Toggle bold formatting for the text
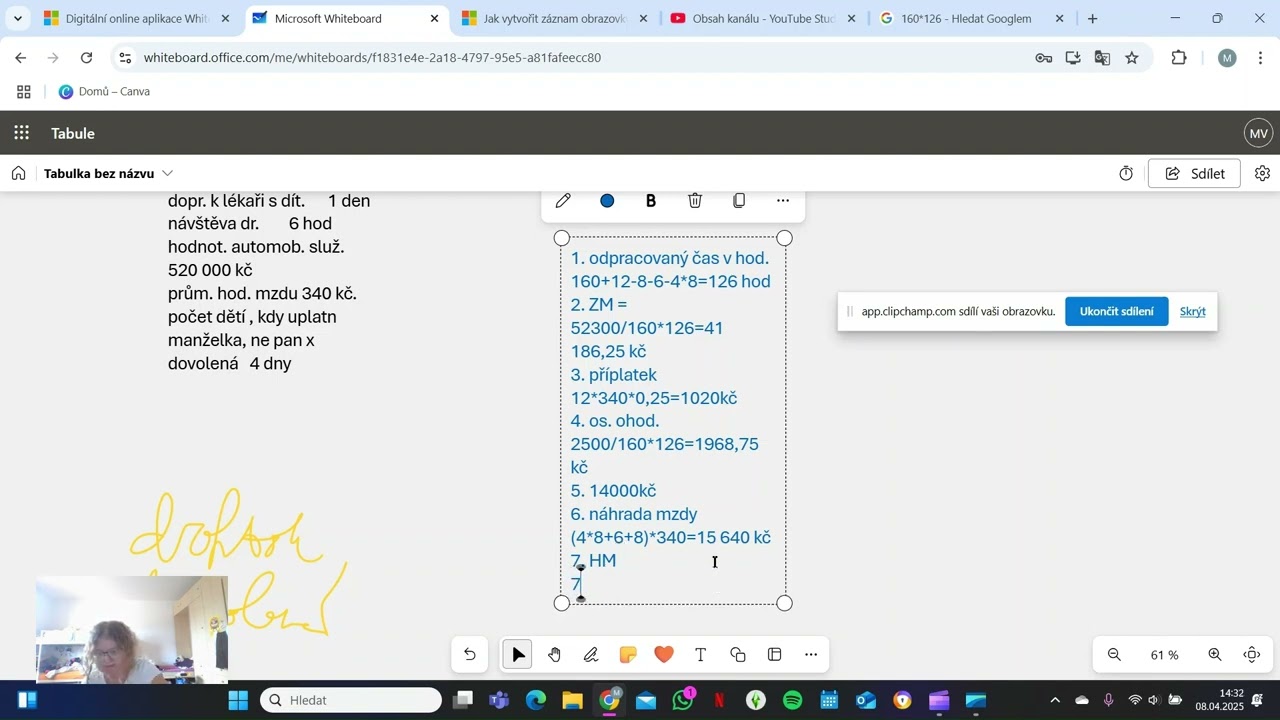Image resolution: width=1280 pixels, height=720 pixels. [651, 201]
